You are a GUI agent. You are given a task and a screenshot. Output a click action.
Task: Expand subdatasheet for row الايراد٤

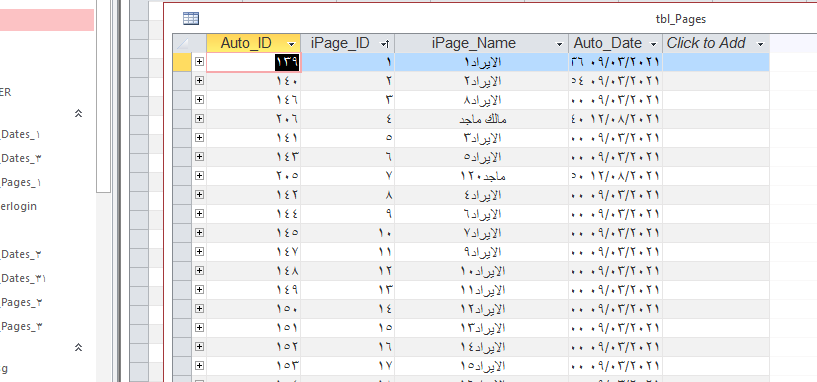(x=199, y=195)
